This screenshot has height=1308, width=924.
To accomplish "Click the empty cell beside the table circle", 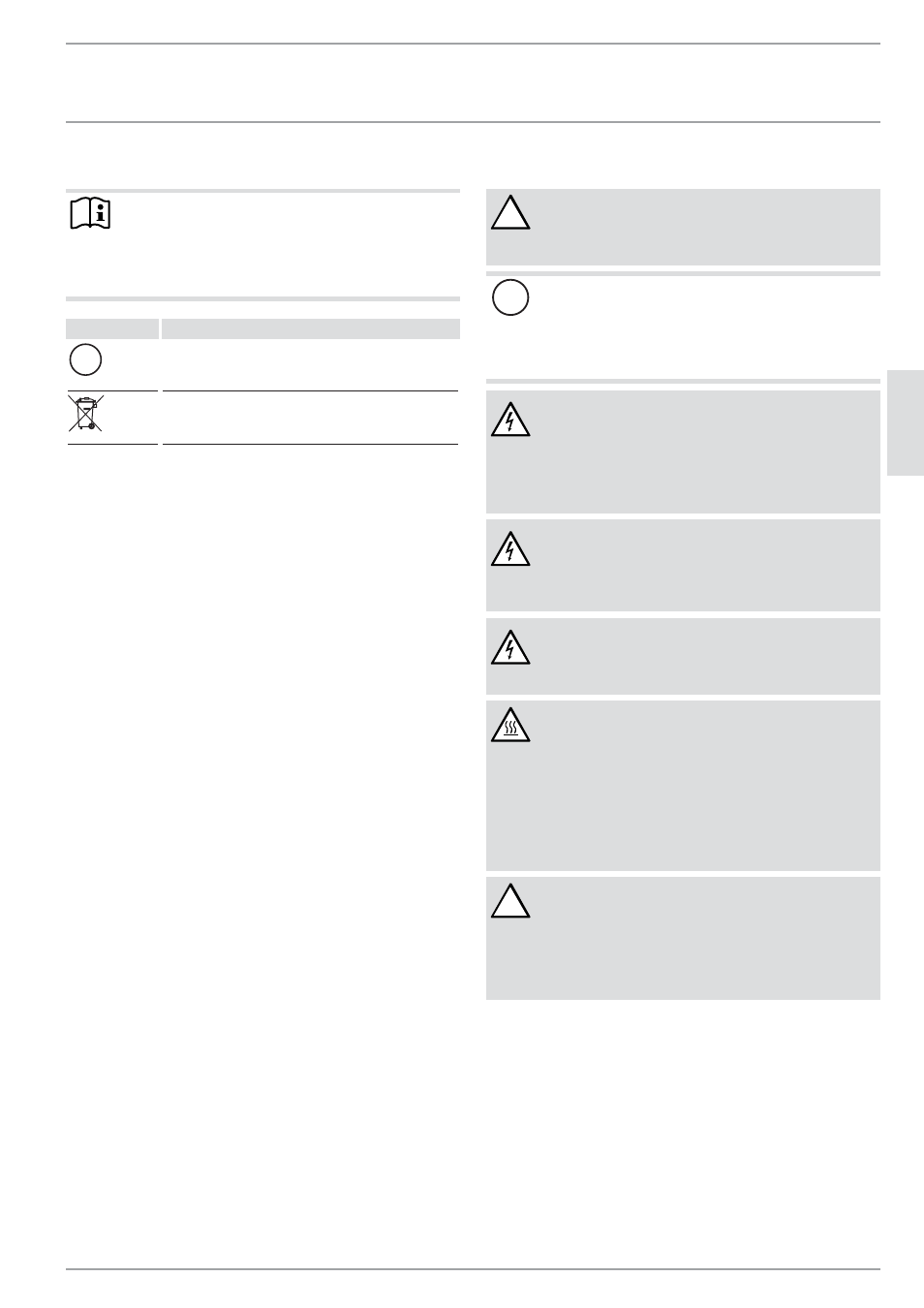I will (x=310, y=364).
